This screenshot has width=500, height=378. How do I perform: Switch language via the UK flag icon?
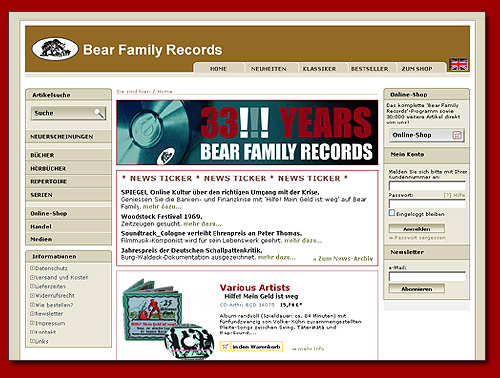[x=458, y=65]
